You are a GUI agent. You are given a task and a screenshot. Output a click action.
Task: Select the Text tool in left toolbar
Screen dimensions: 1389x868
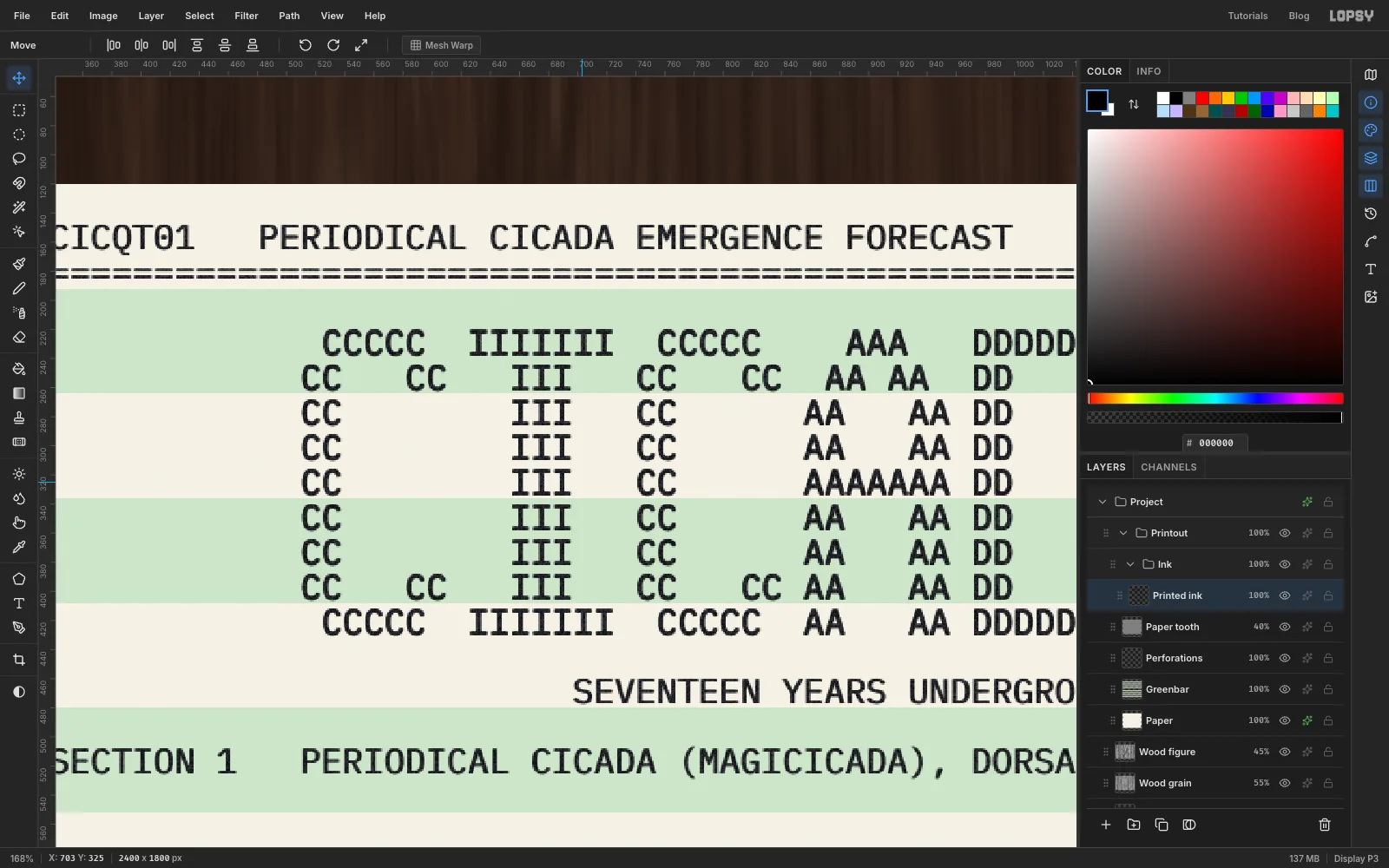coord(19,603)
